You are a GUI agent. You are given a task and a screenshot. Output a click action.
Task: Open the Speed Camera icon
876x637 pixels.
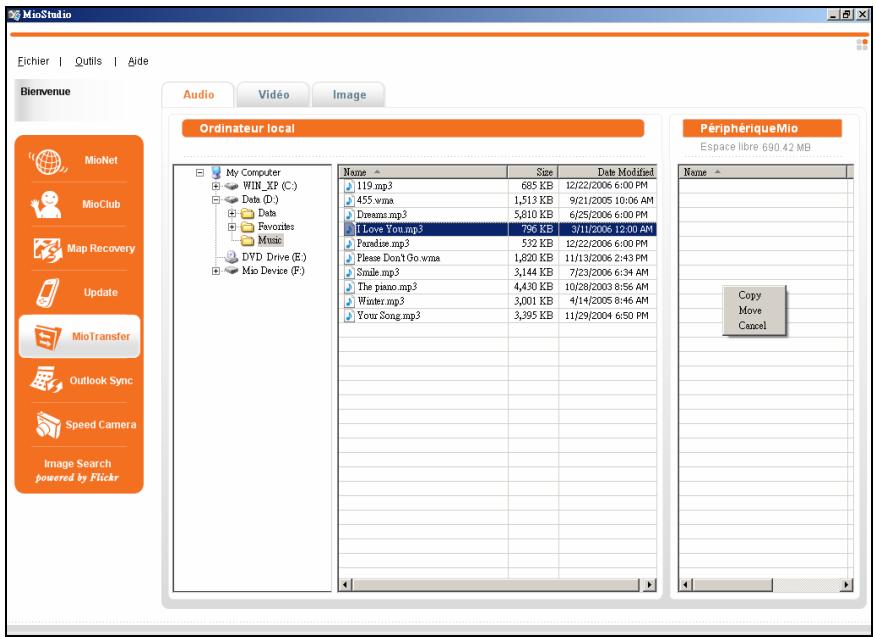(48, 425)
